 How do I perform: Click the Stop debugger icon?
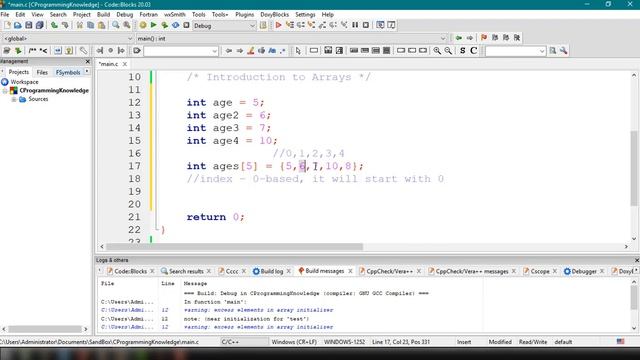point(366,25)
